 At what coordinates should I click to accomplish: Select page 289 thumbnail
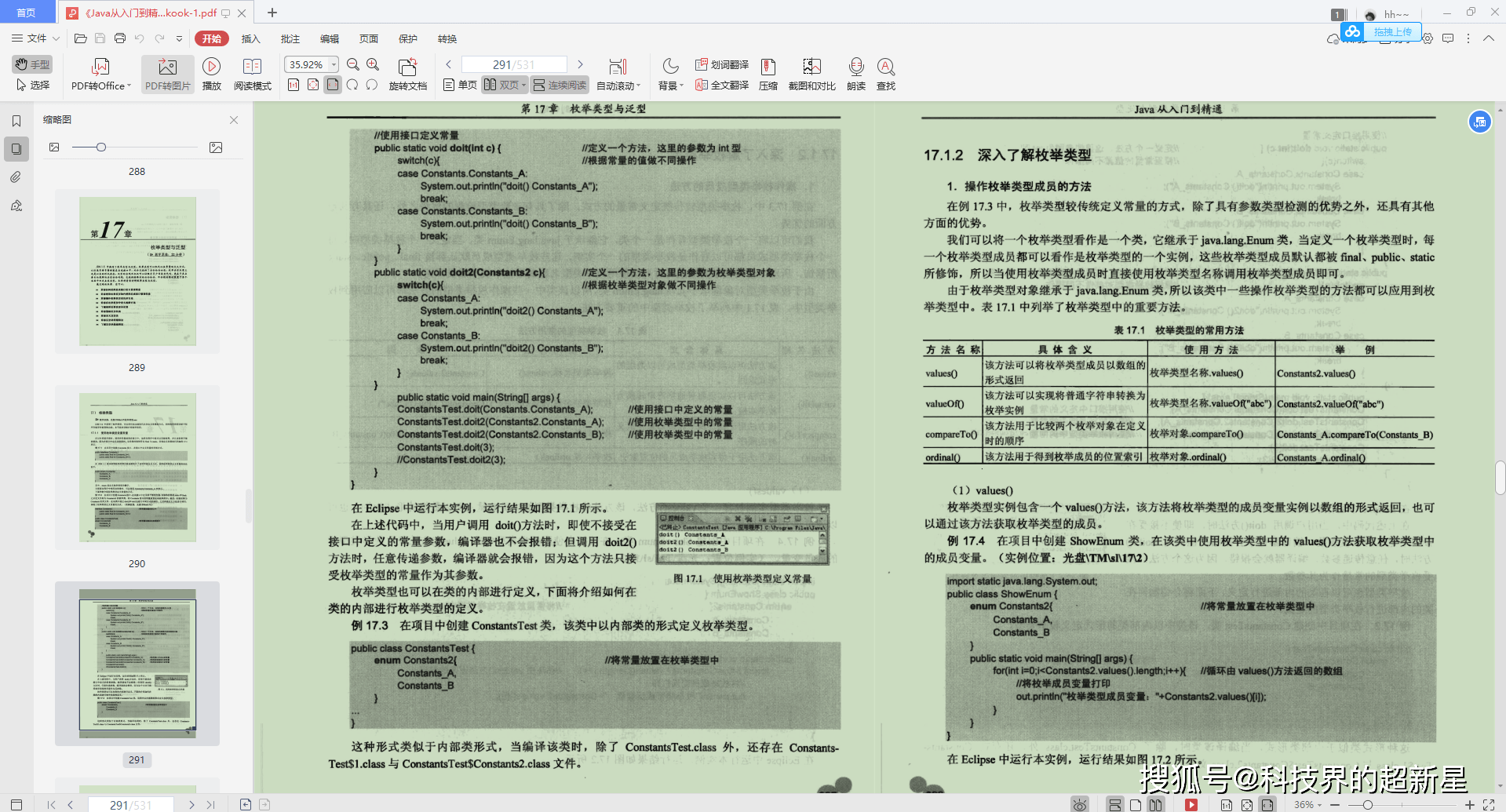pos(137,271)
